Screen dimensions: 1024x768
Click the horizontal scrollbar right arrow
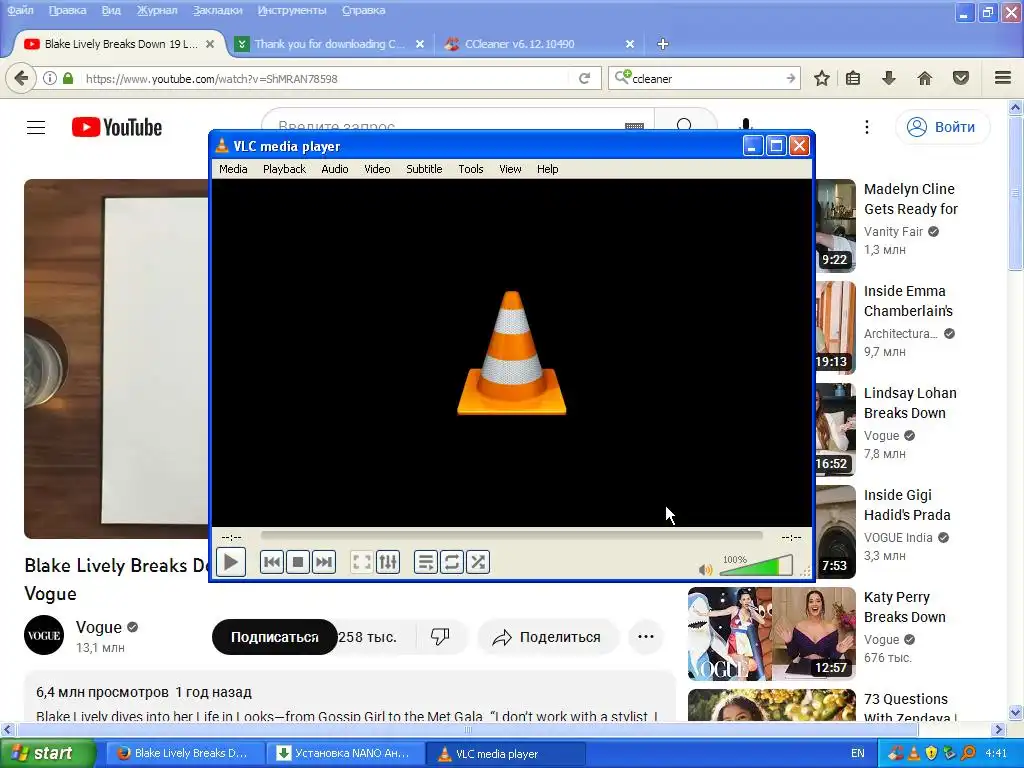tap(999, 729)
